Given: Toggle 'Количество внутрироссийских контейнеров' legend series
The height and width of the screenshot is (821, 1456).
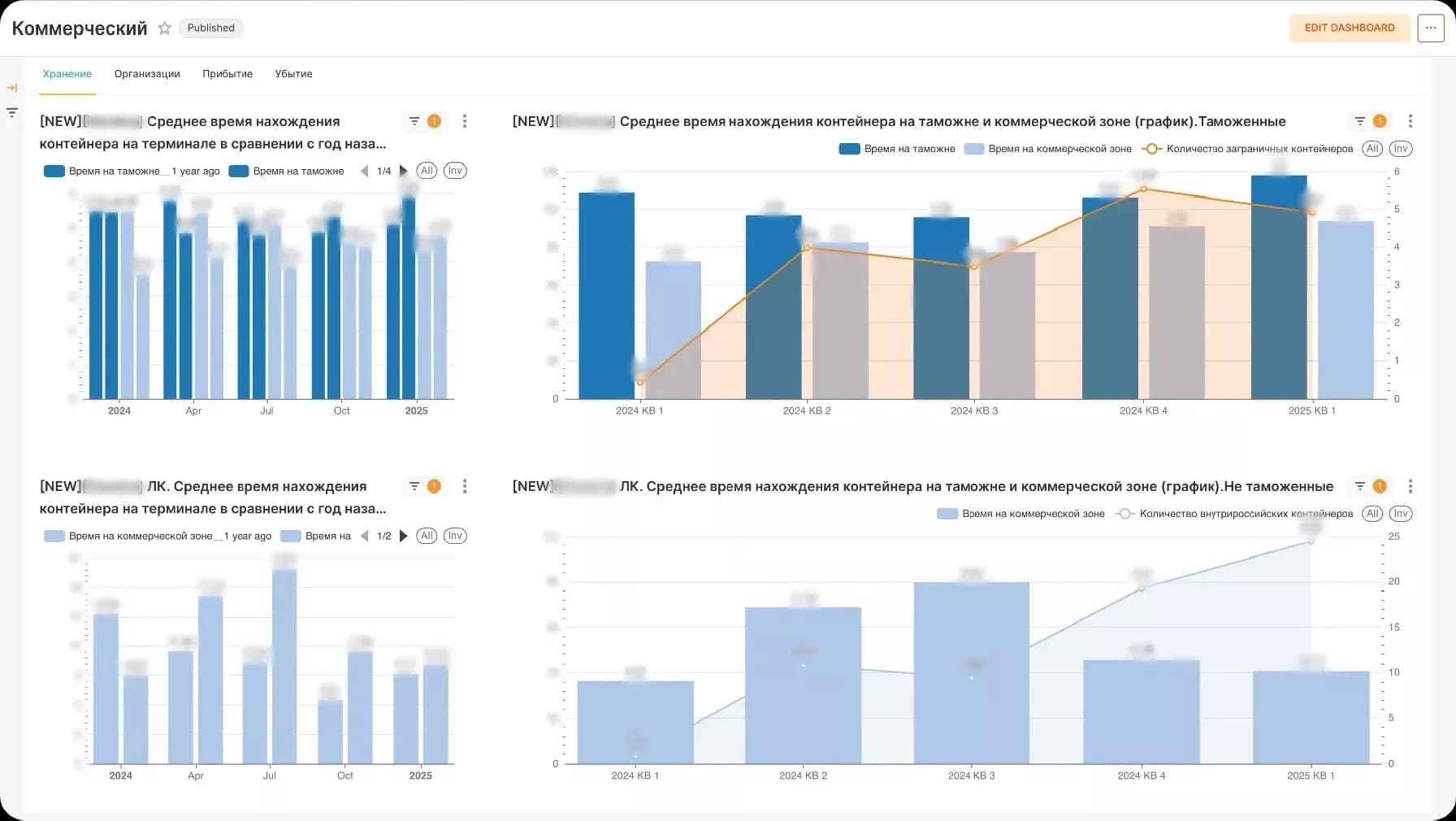Looking at the screenshot, I should tap(1235, 514).
